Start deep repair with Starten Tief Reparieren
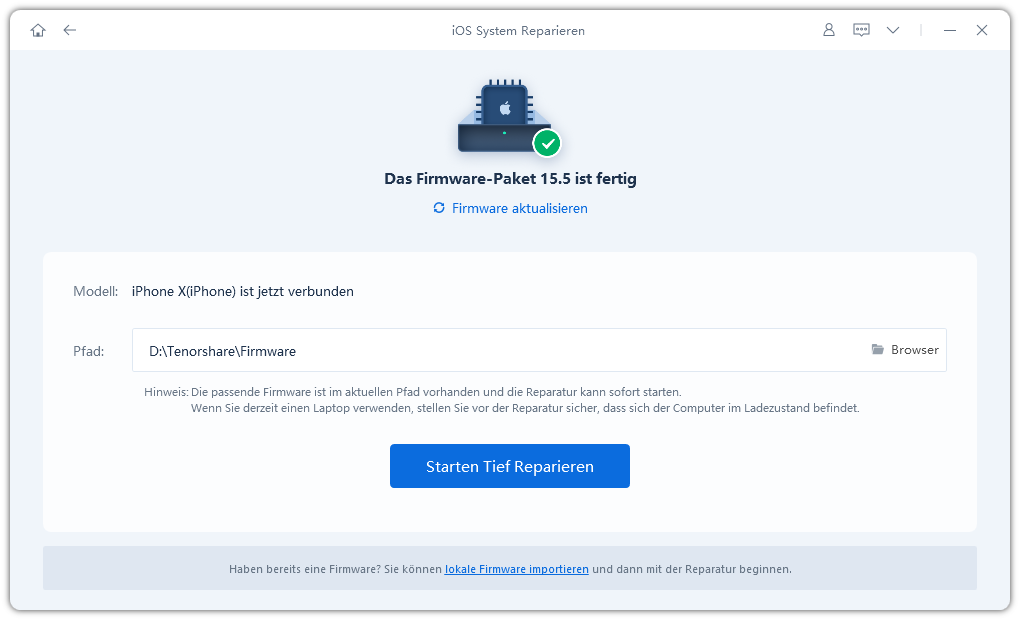 tap(510, 466)
